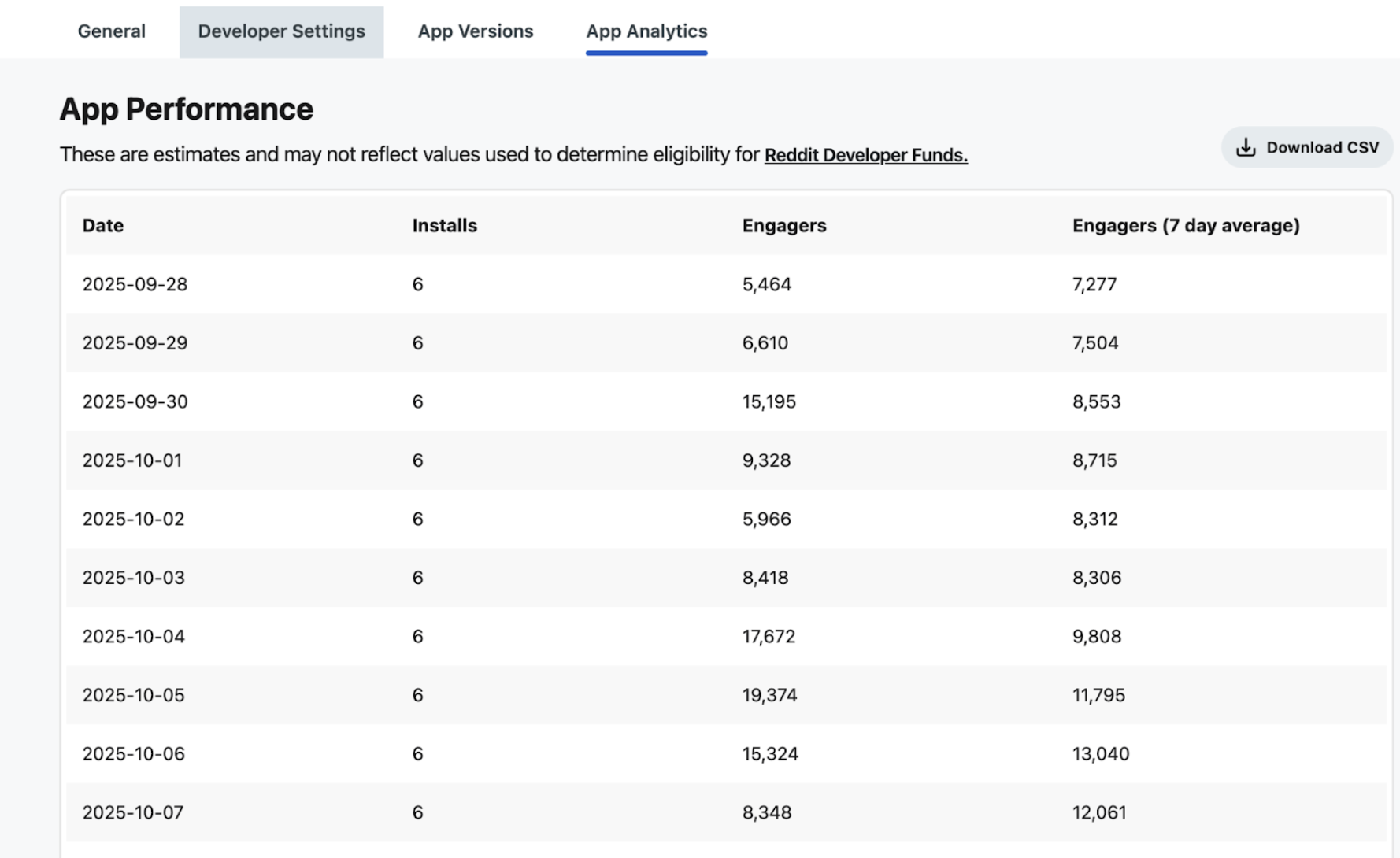Click 7 day average value 12,061
This screenshot has height=858, width=1400.
(x=1099, y=812)
